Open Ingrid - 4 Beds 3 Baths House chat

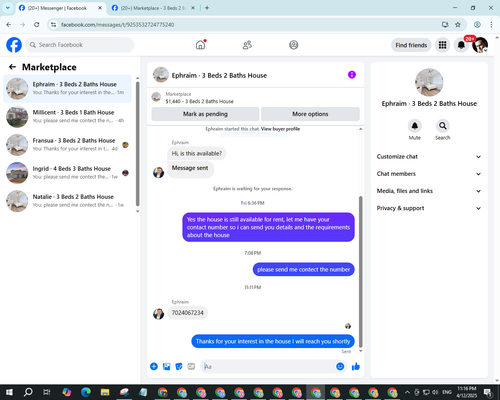point(67,173)
